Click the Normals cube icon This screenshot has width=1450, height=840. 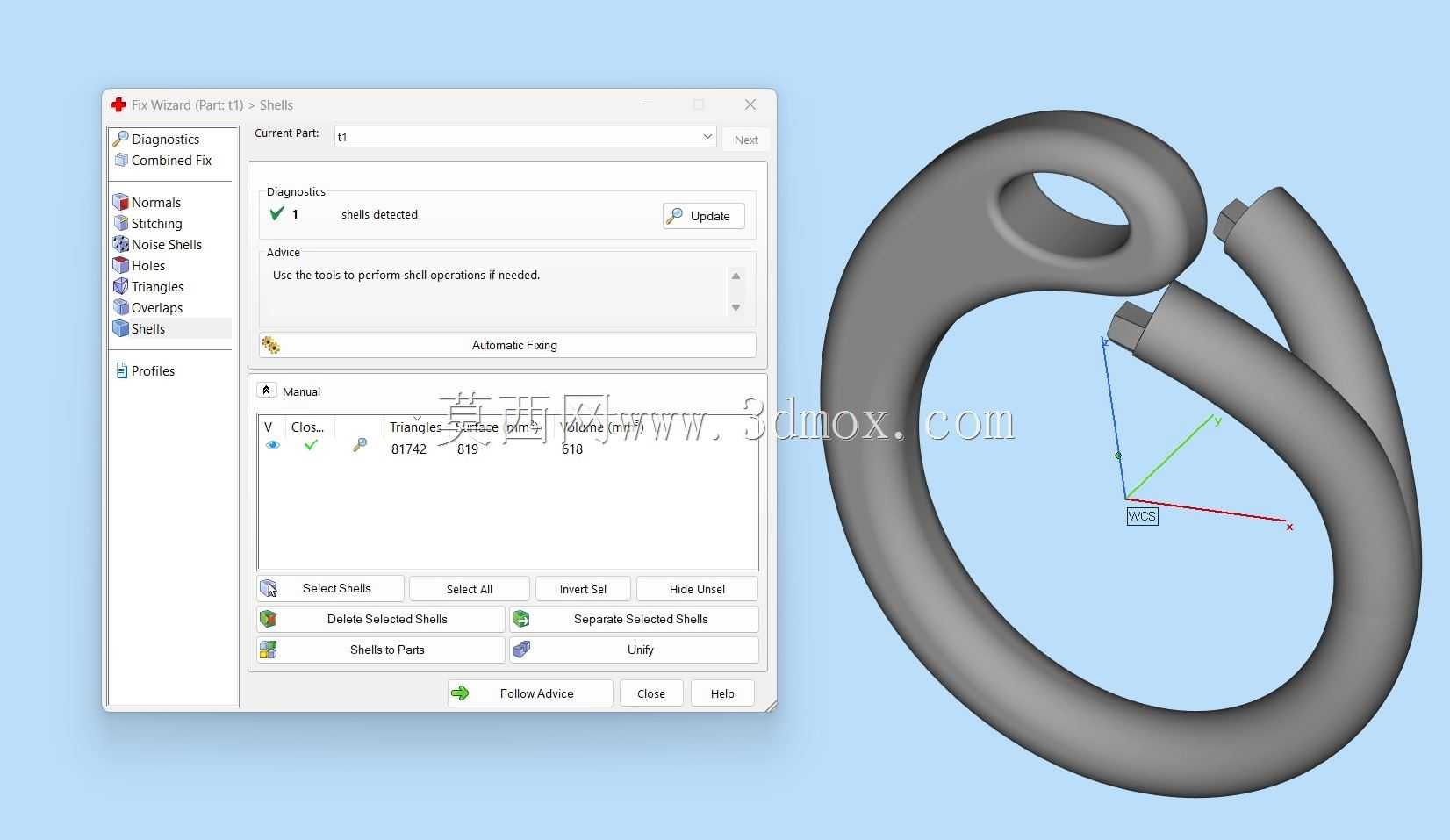121,203
